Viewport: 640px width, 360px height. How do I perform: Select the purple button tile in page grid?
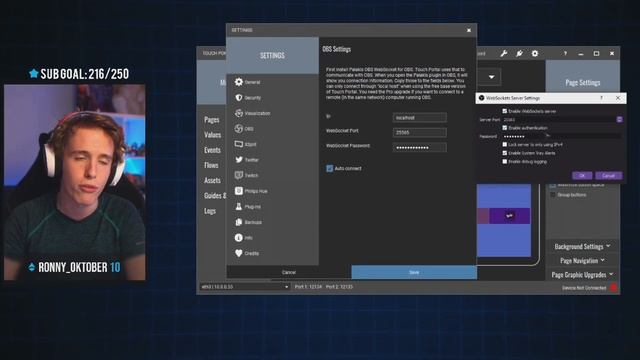pyautogui.click(x=509, y=216)
